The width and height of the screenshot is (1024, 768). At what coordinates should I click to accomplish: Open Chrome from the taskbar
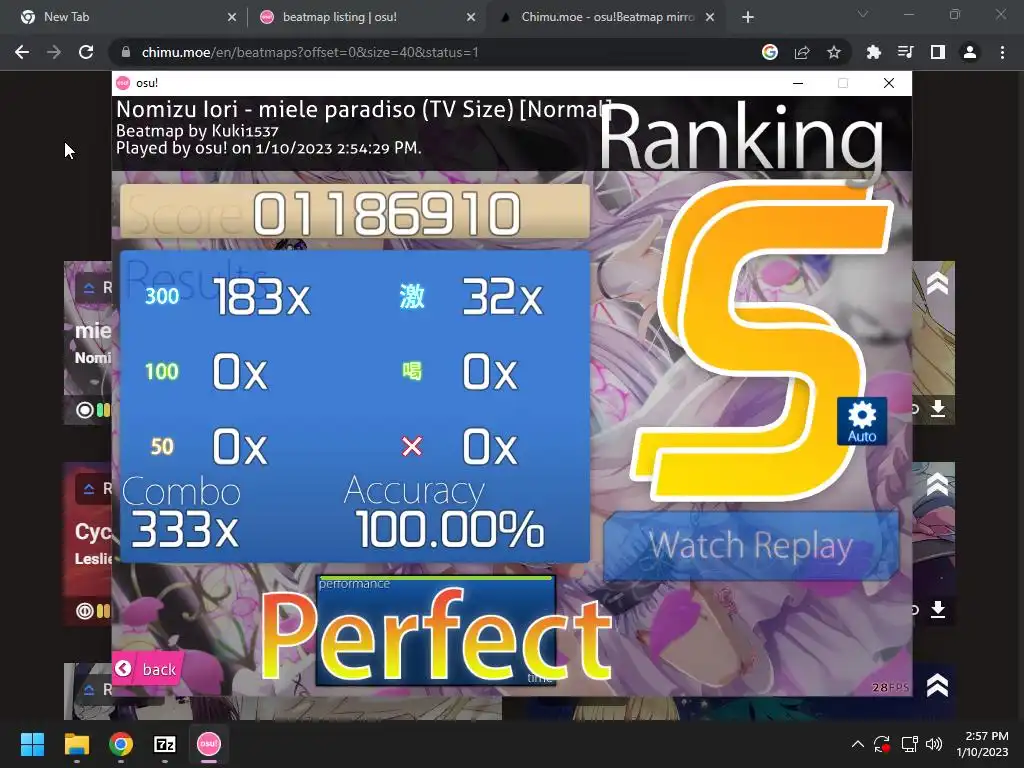coord(121,744)
